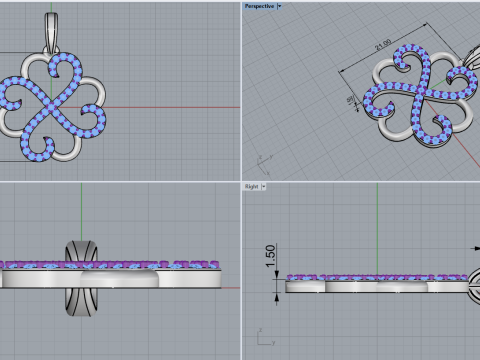Viewport: 480px width, 360px height.
Task: Select the bail ring in bottom-left viewport
Action: click(x=82, y=278)
